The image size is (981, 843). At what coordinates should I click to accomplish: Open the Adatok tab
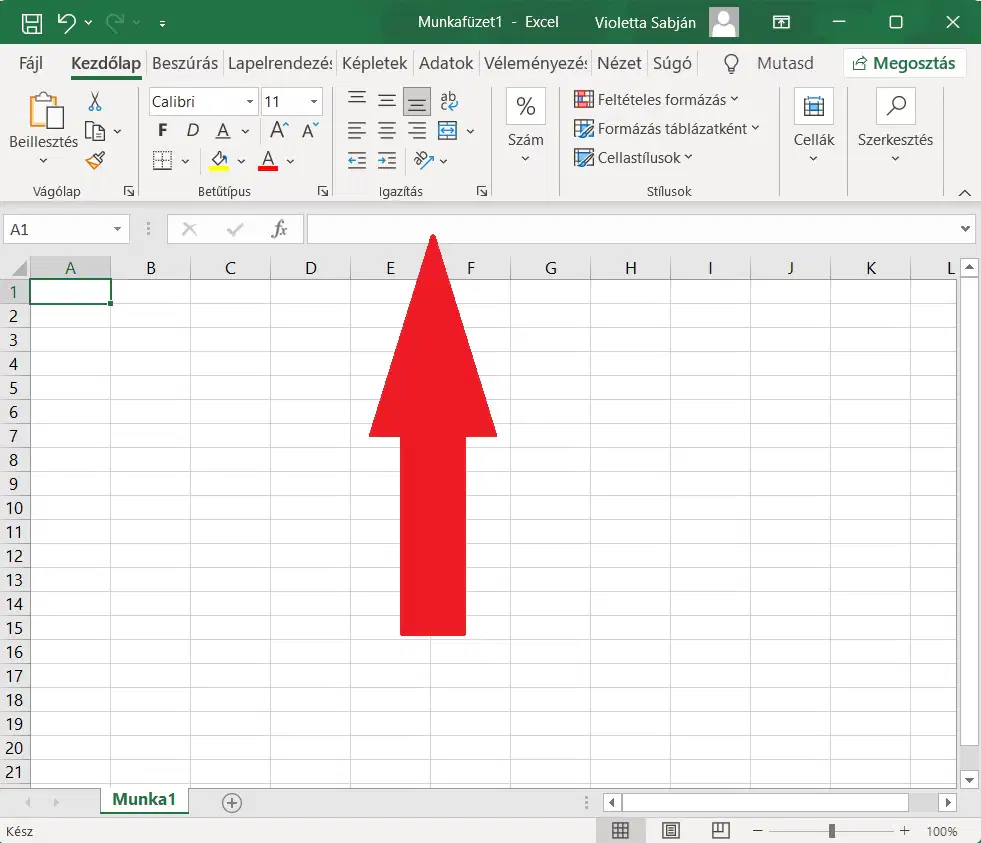pyautogui.click(x=445, y=63)
